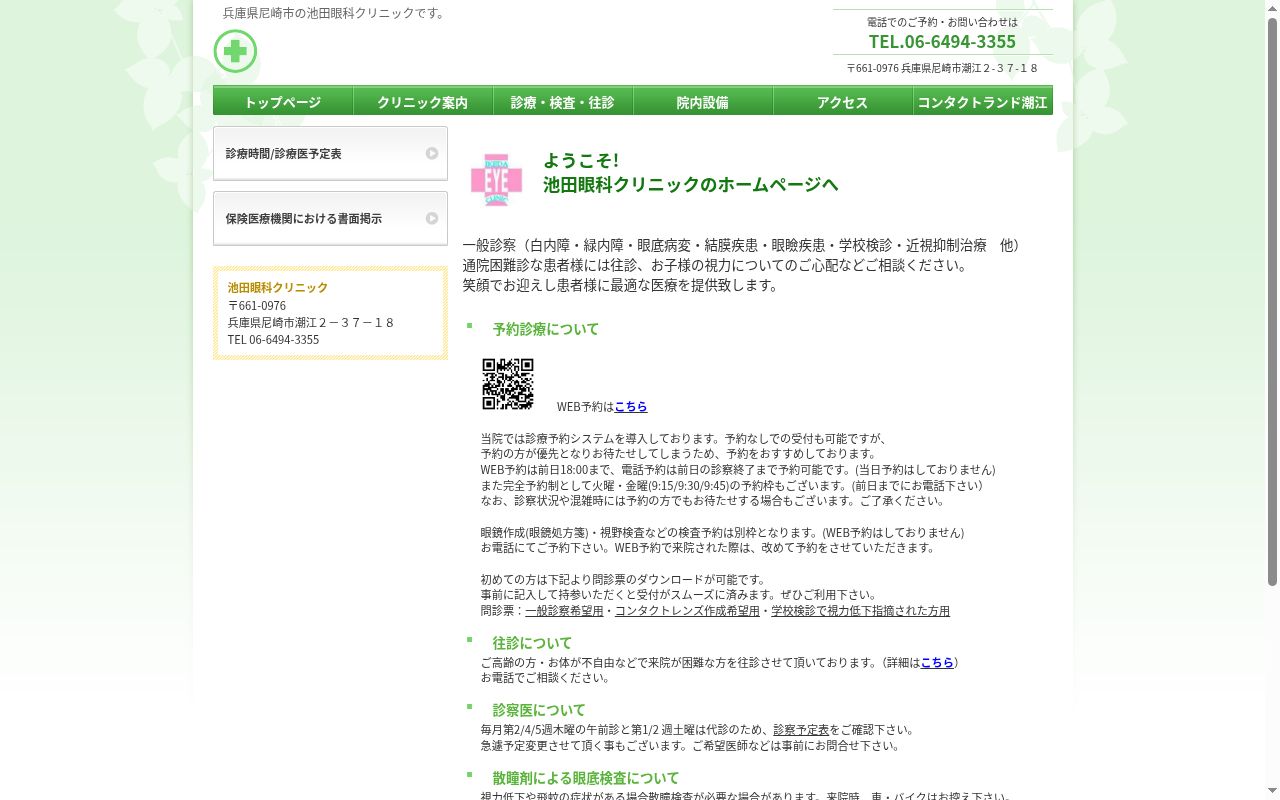The image size is (1280, 800).
Task: Click the green cross site logo
Action: pyautogui.click(x=235, y=51)
